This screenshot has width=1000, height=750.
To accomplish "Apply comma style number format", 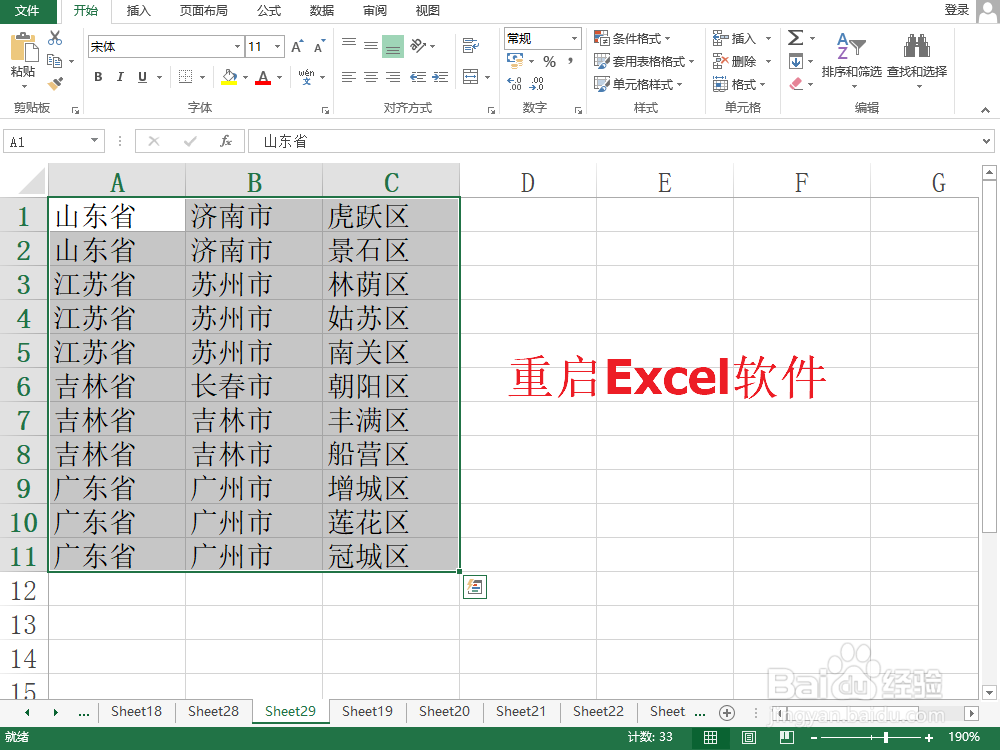I will click(x=570, y=61).
